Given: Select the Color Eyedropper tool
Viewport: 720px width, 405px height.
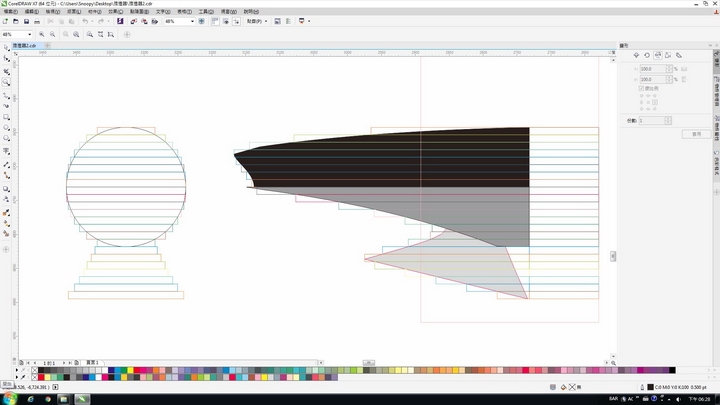Looking at the screenshot, I should coord(6,213).
